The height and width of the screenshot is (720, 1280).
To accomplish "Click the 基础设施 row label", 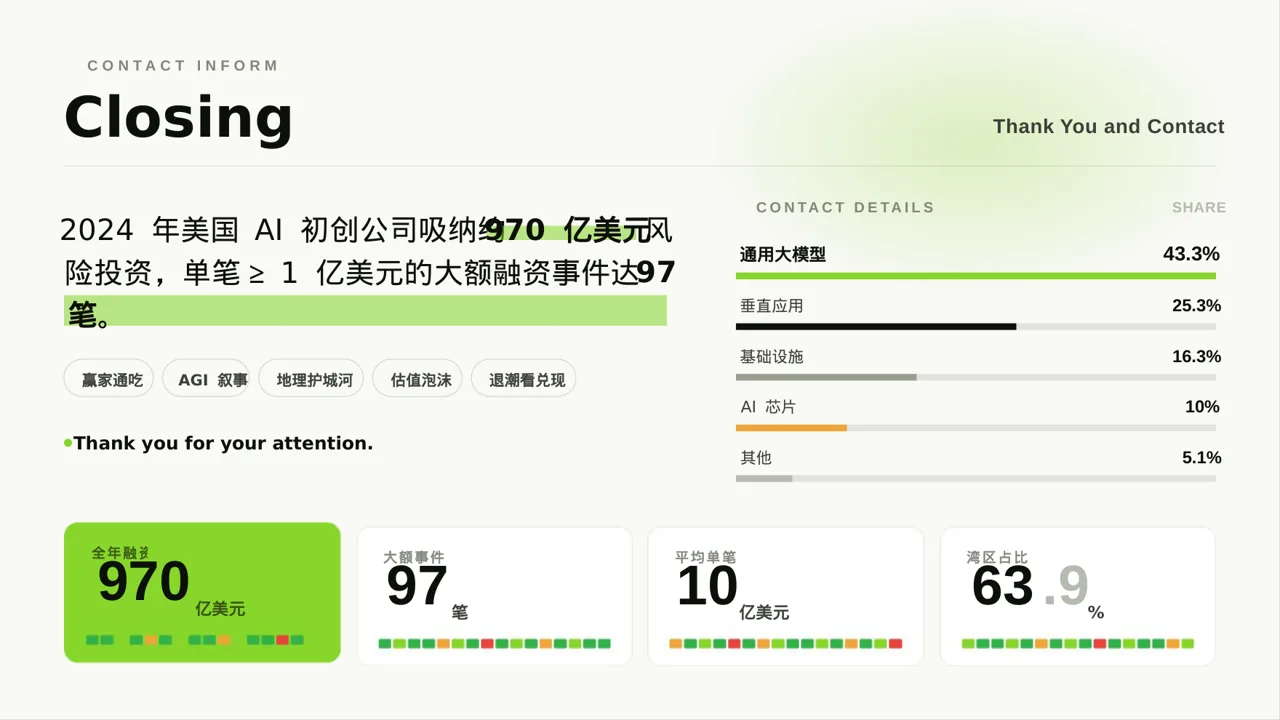I will [x=772, y=357].
